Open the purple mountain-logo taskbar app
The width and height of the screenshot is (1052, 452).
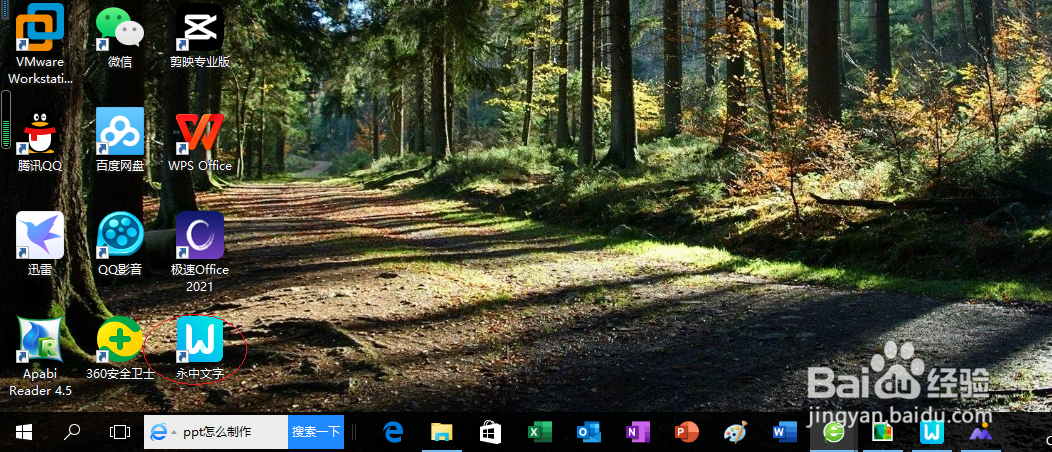pos(980,432)
